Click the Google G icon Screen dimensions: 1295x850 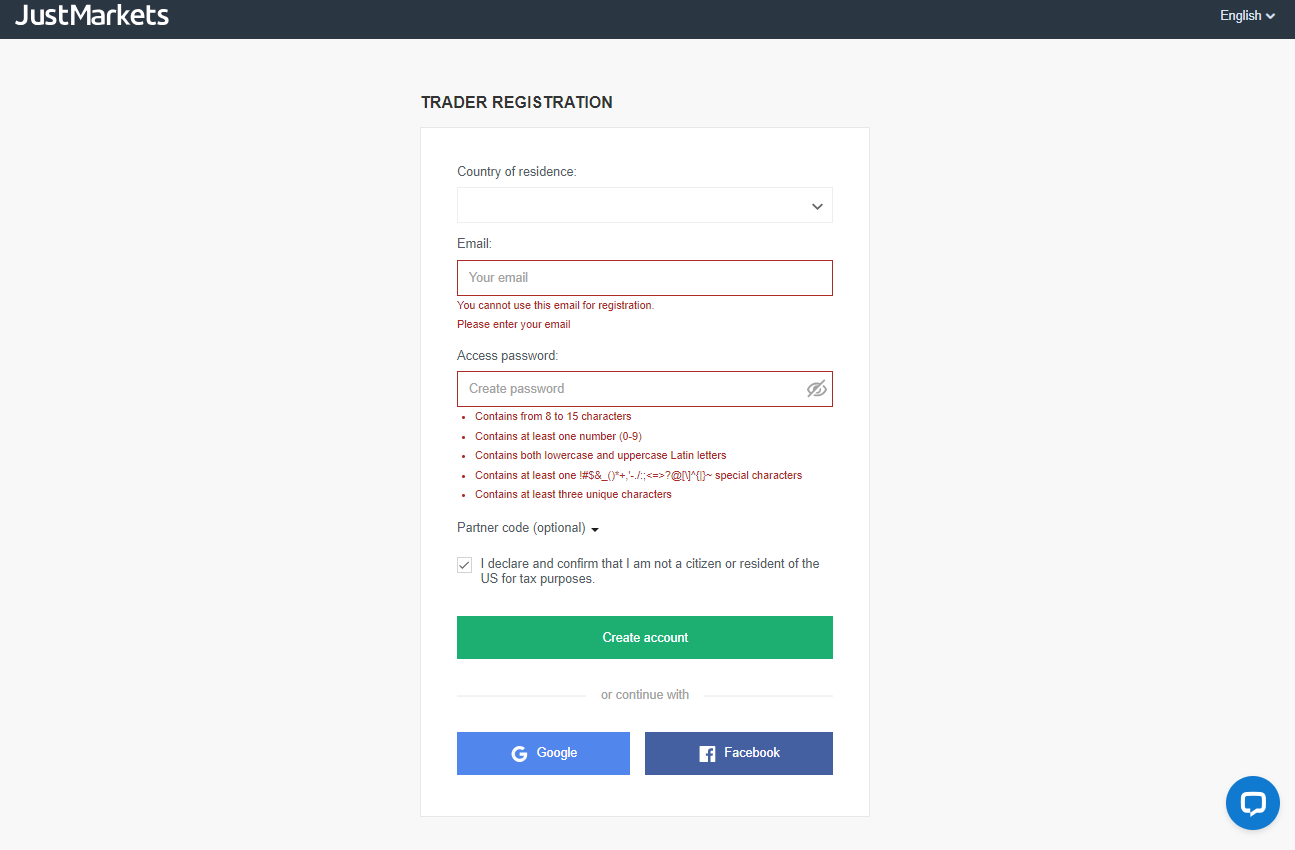[x=520, y=753]
